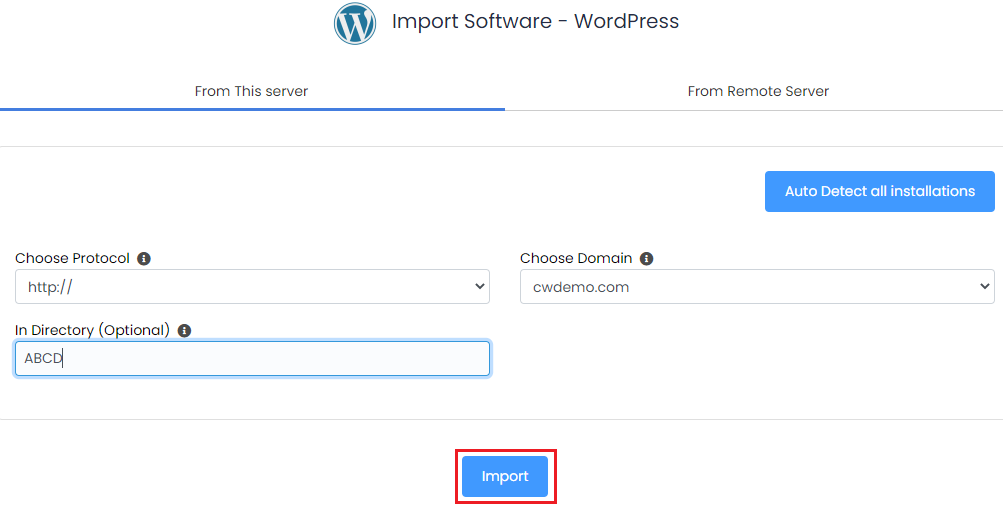Click the Choose Domain label text
The image size is (1003, 508).
click(x=576, y=259)
